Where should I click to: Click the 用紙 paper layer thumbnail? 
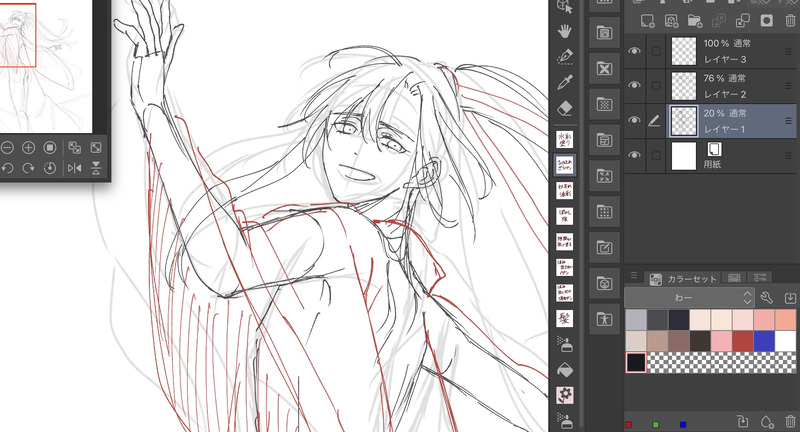pyautogui.click(x=684, y=156)
